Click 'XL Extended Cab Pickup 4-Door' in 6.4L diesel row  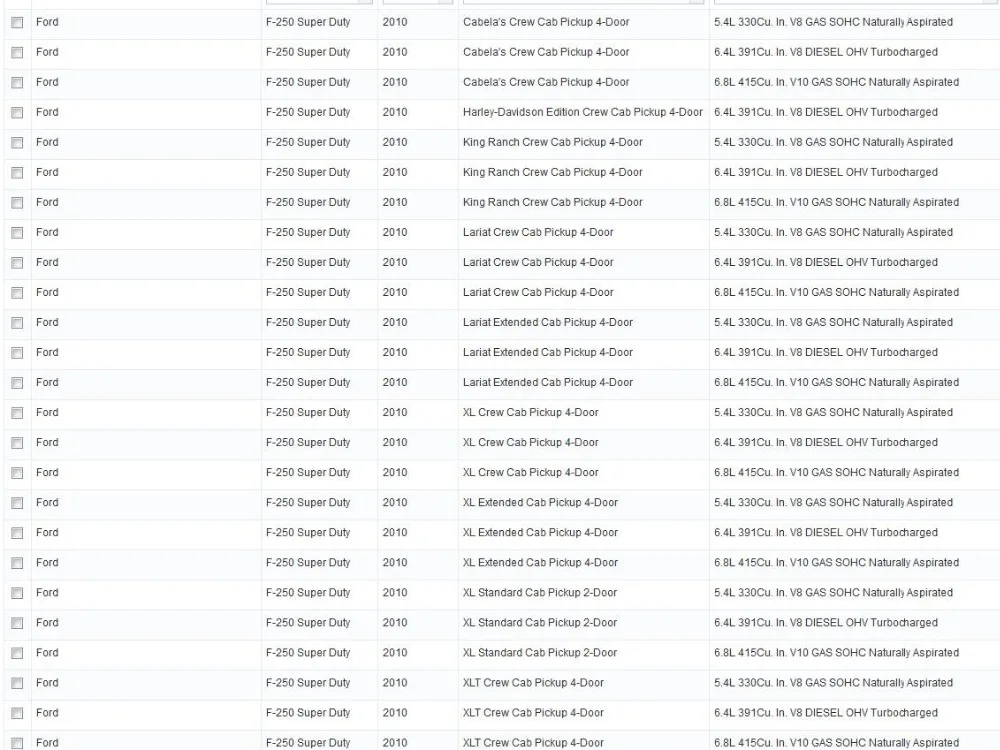(540, 533)
